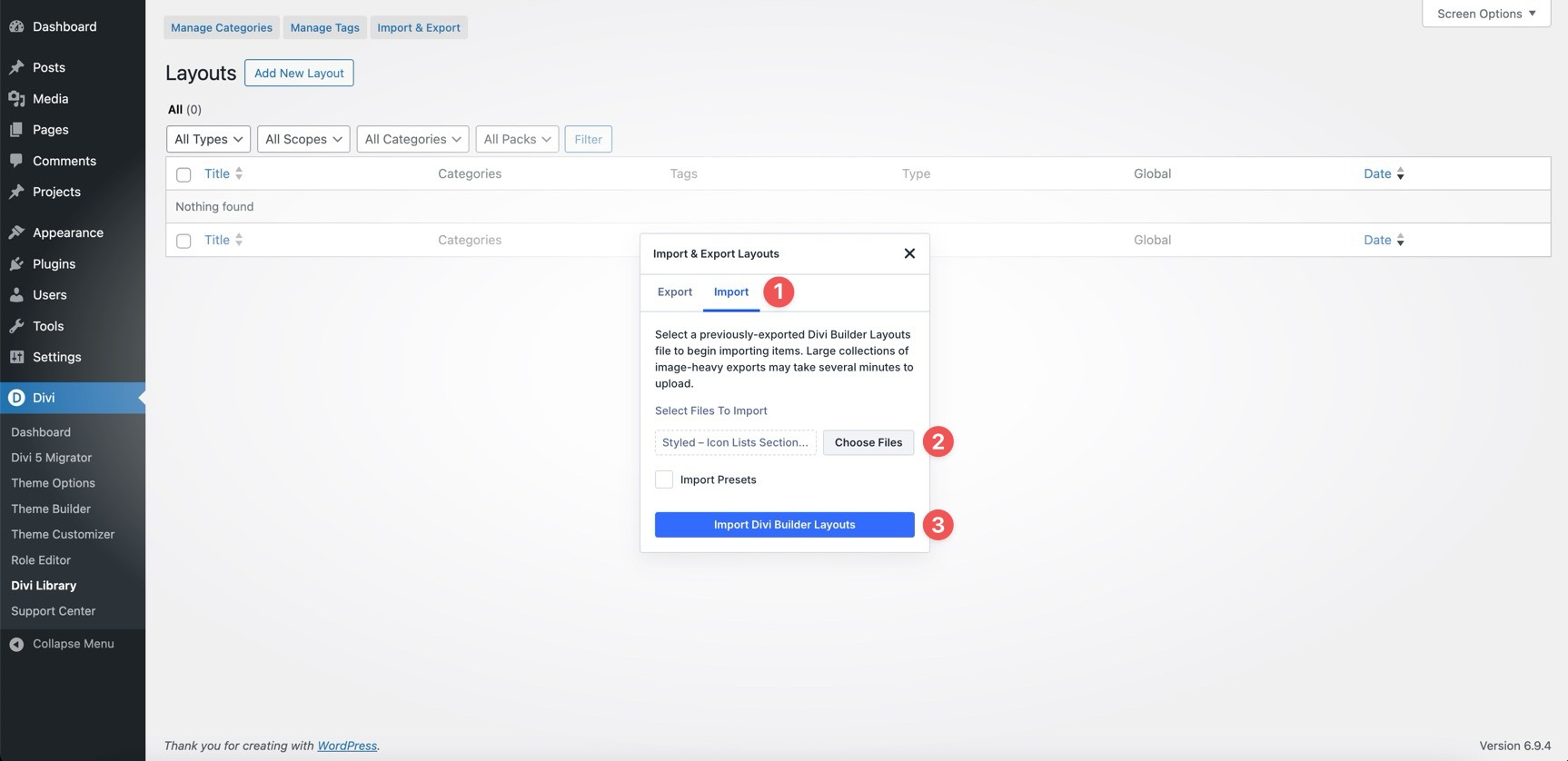Click the 'Select Files To Import' label

click(711, 410)
